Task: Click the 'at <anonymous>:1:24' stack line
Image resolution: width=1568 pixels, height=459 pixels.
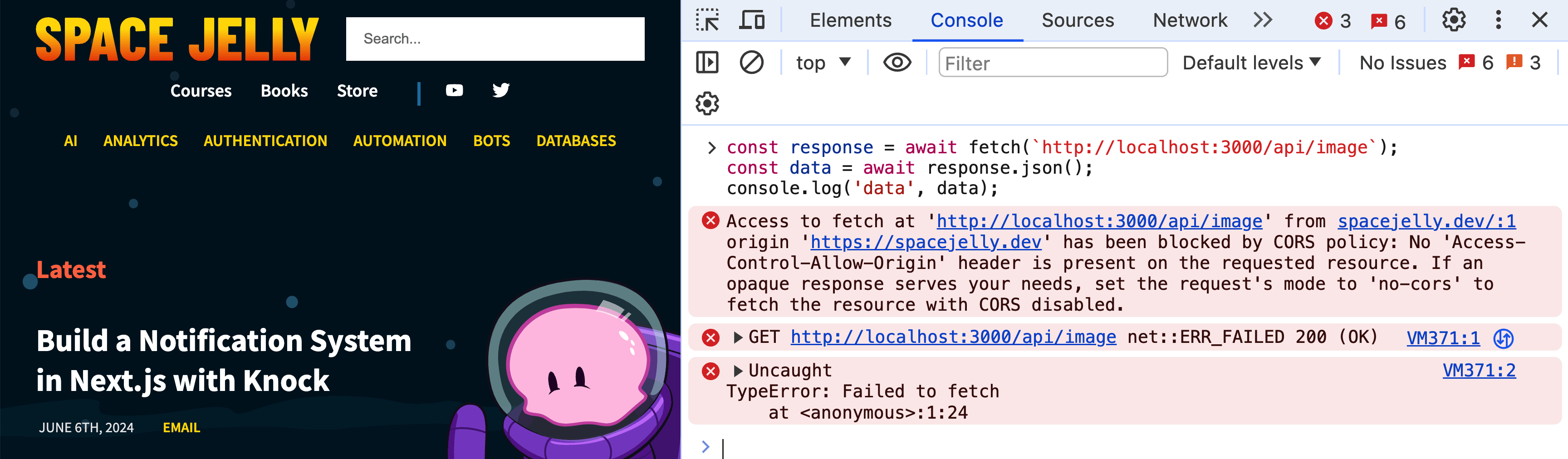Action: [868, 413]
